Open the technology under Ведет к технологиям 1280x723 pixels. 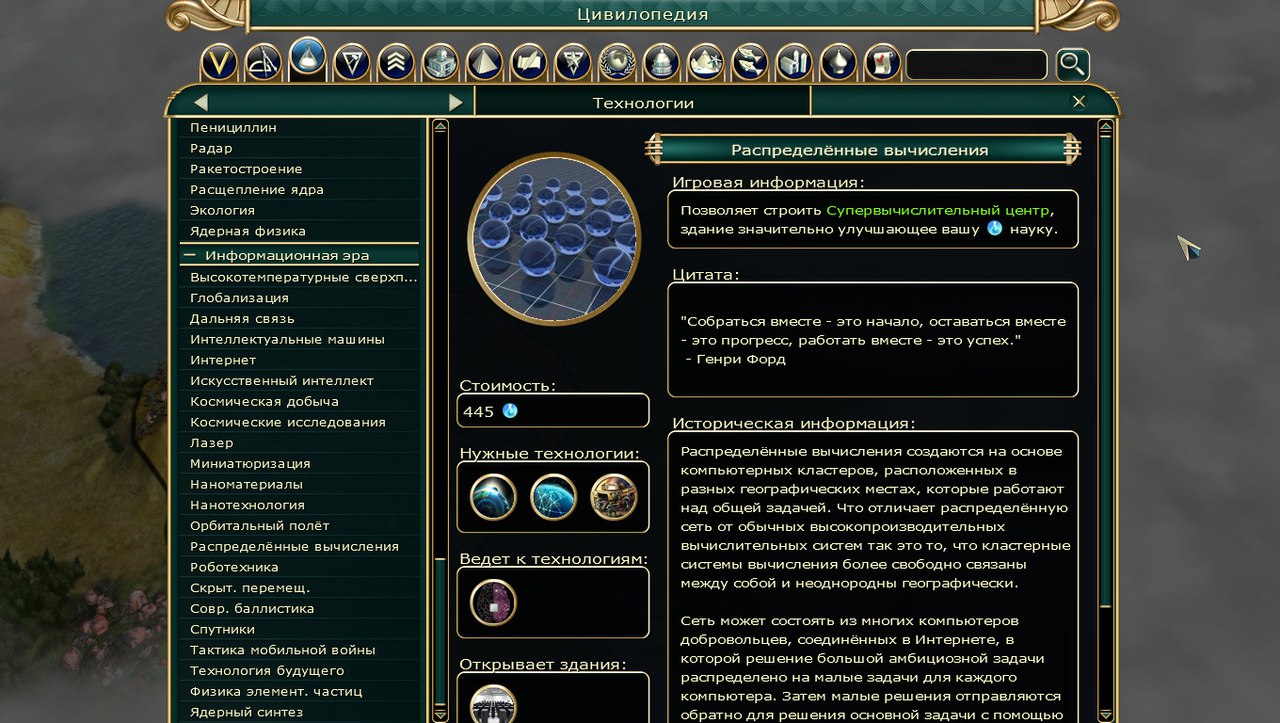click(493, 602)
